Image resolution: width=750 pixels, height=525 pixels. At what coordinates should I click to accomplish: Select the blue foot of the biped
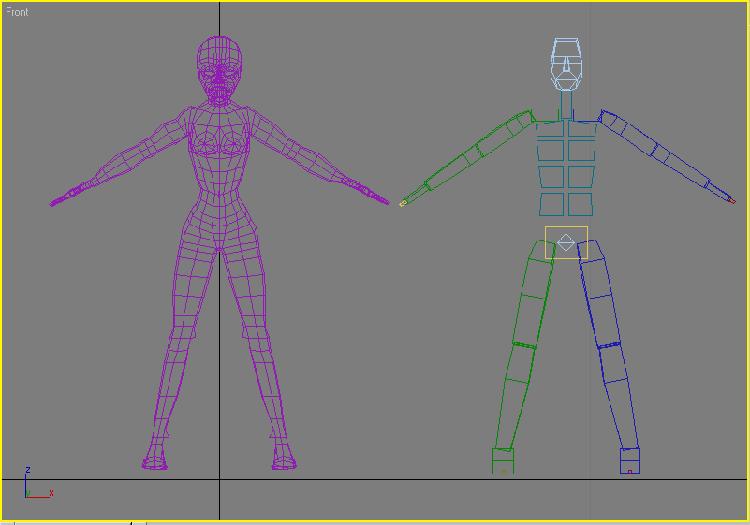coord(629,461)
